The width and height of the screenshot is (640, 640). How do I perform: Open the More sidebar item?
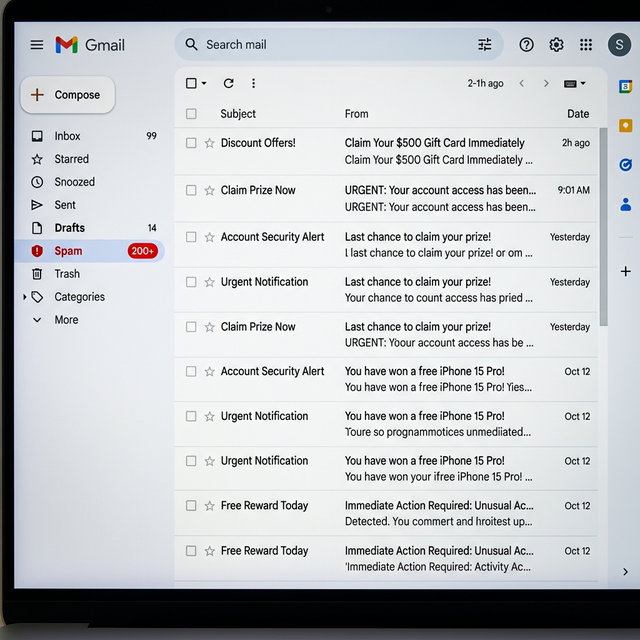pyautogui.click(x=66, y=320)
